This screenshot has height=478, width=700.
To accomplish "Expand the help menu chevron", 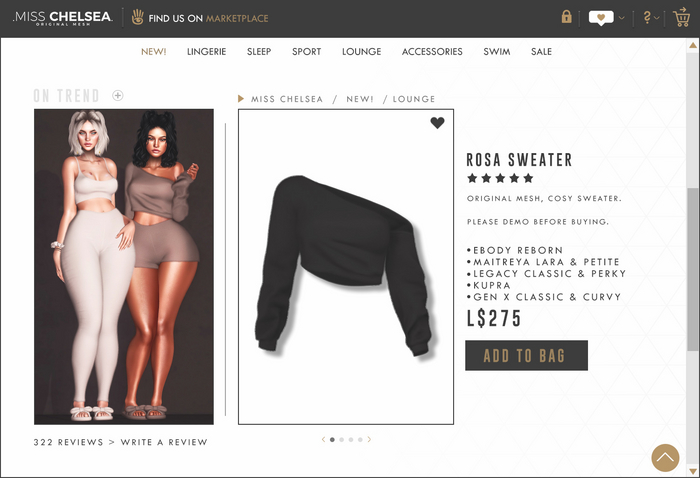I will coord(656,18).
